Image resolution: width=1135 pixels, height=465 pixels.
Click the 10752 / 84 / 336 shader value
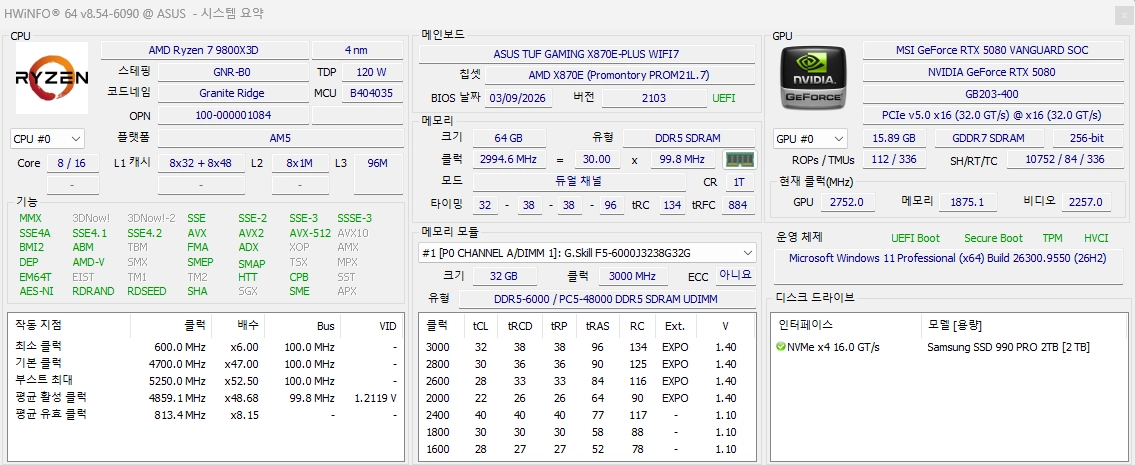click(1065, 159)
